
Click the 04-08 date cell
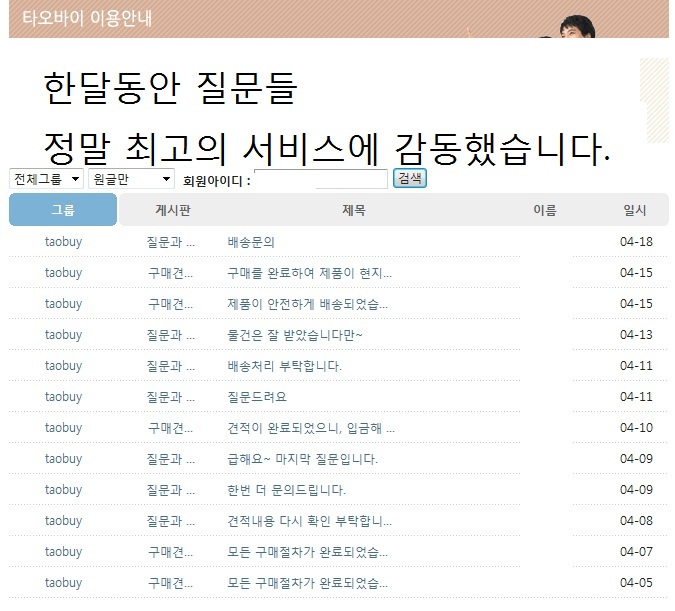636,521
